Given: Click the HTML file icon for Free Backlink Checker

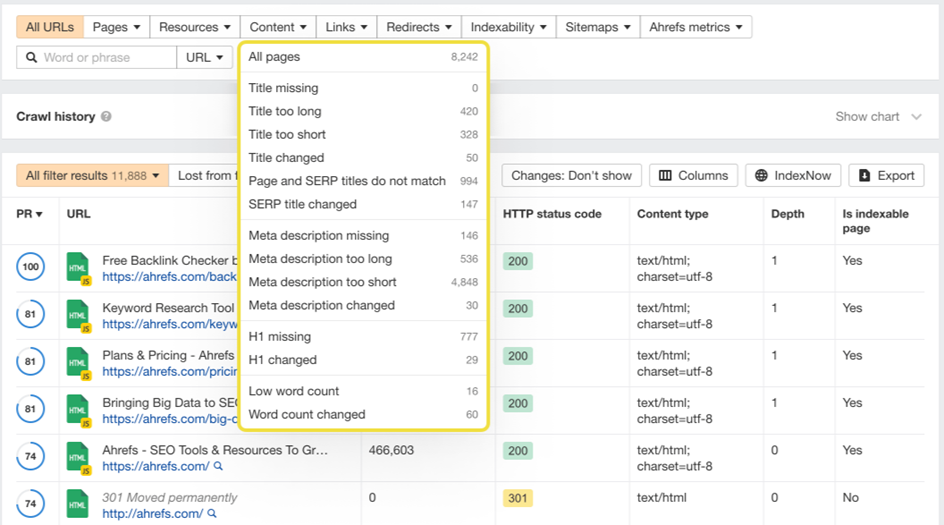Looking at the screenshot, I should [x=78, y=269].
